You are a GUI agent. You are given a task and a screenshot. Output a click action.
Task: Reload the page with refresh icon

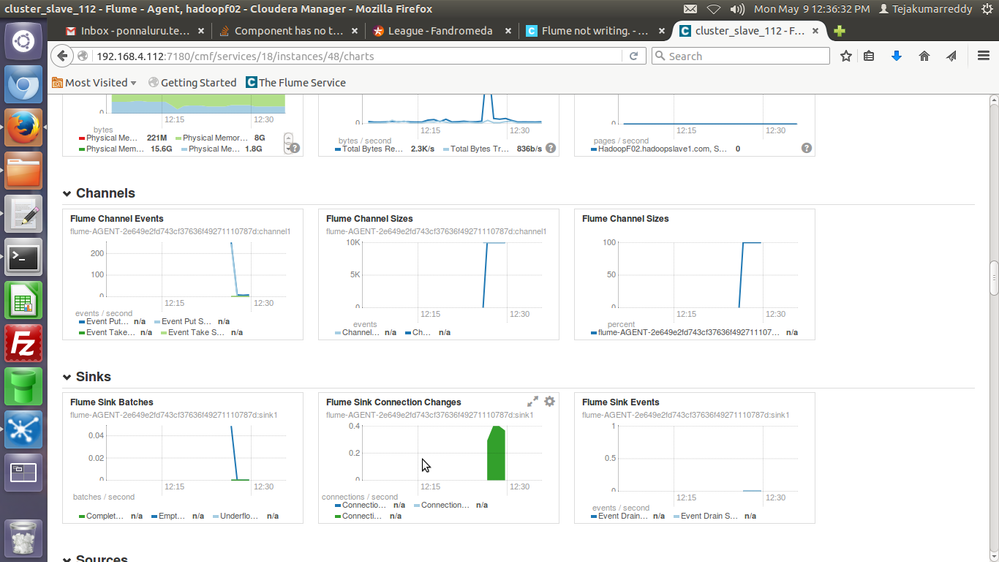pos(633,56)
